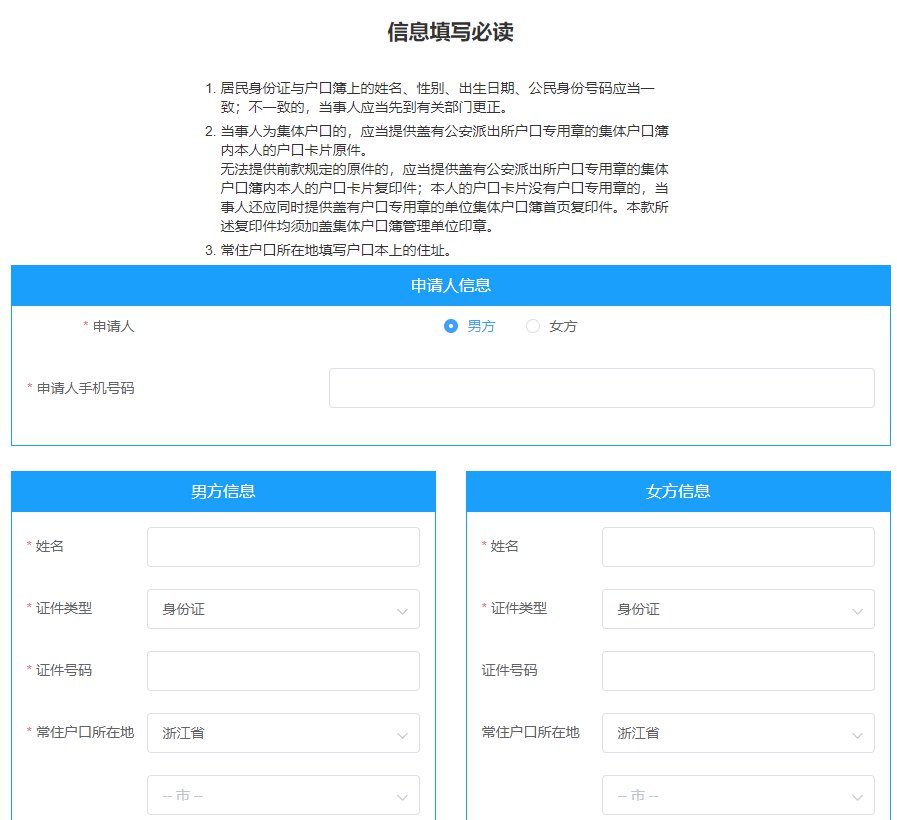The height and width of the screenshot is (820, 897).
Task: Click the third instruction about 常住户口所在地
Action: (335, 250)
